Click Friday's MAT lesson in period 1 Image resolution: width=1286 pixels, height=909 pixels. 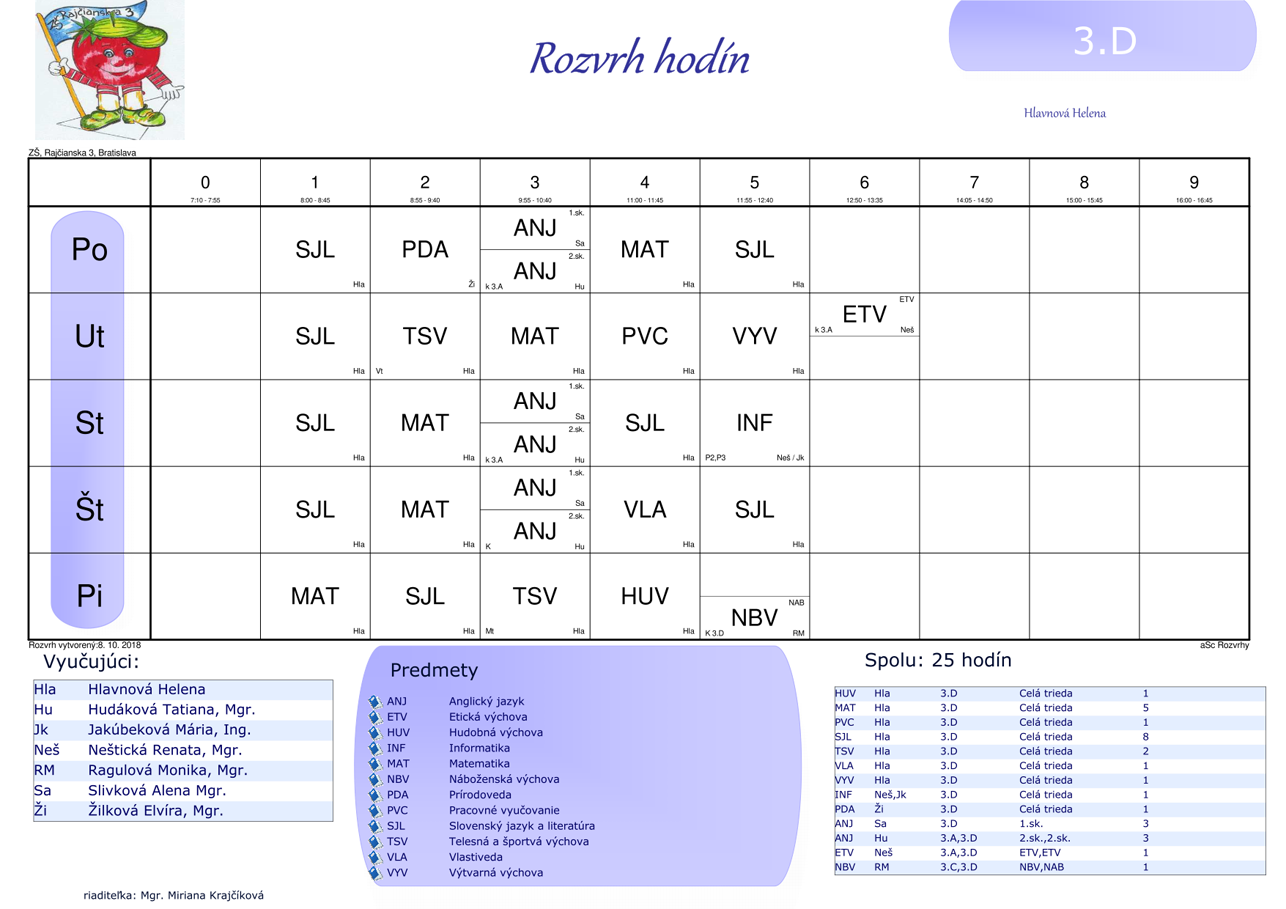(315, 597)
